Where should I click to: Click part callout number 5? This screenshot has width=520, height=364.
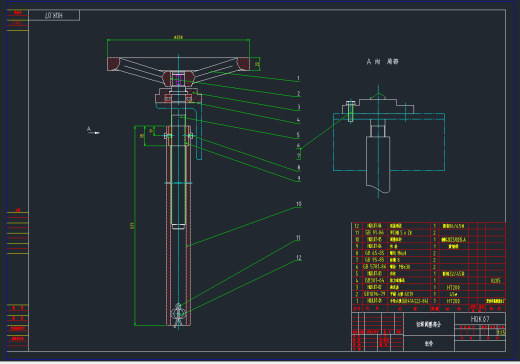pyautogui.click(x=298, y=135)
